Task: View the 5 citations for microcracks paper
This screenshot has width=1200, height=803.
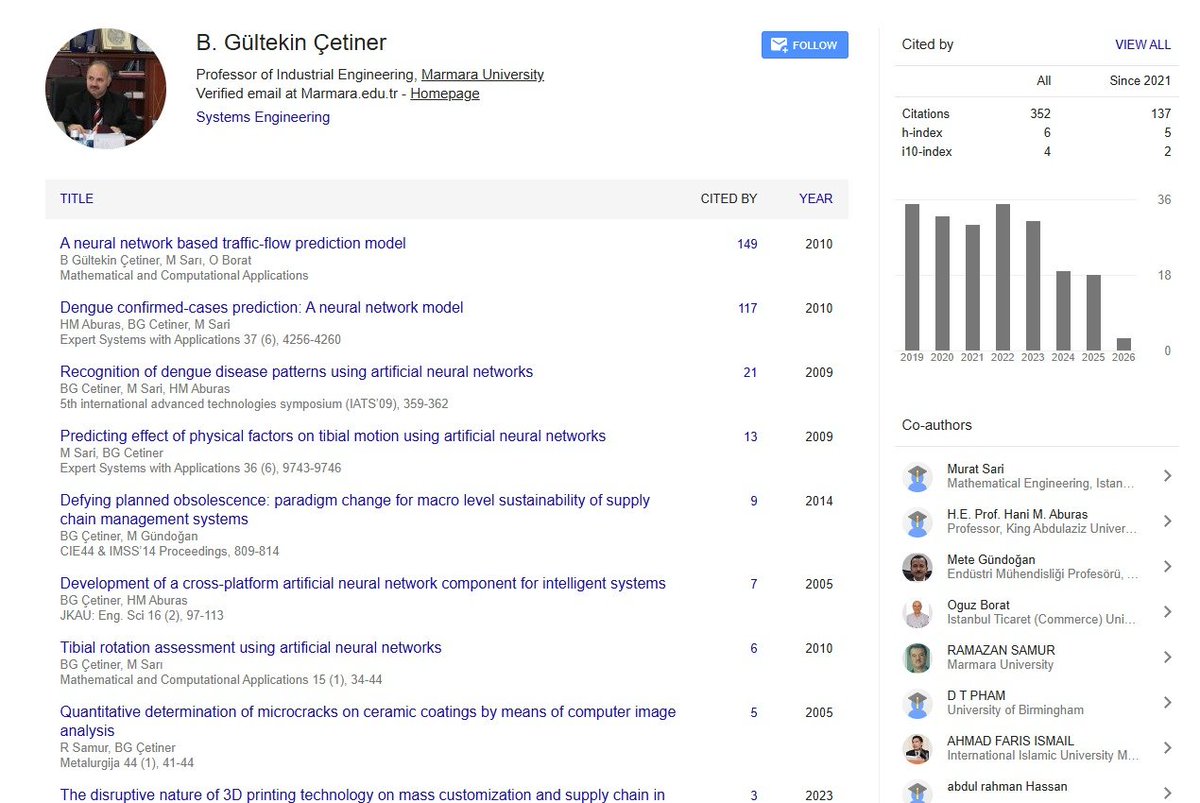Action: coord(754,712)
